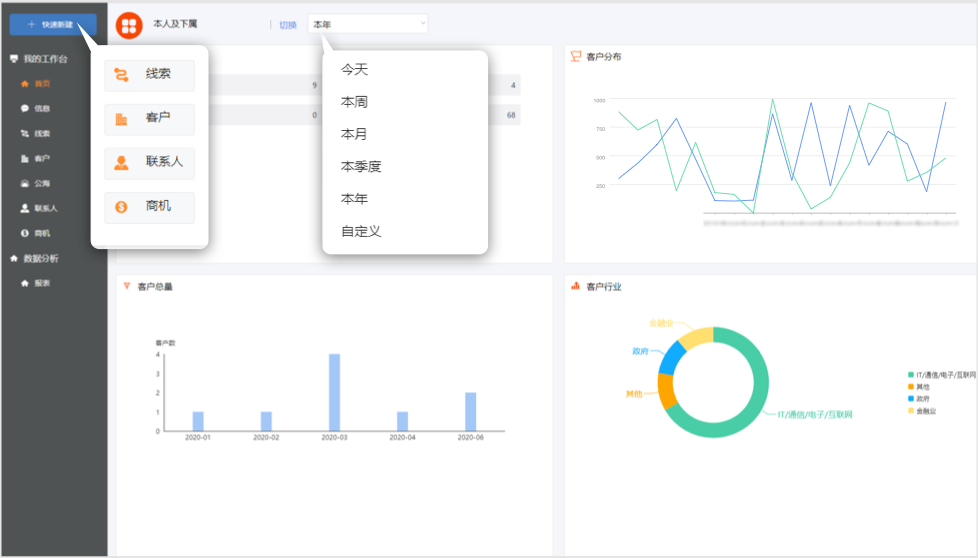Open the 本年 time range dropdown
978x558 pixels.
coord(367,23)
